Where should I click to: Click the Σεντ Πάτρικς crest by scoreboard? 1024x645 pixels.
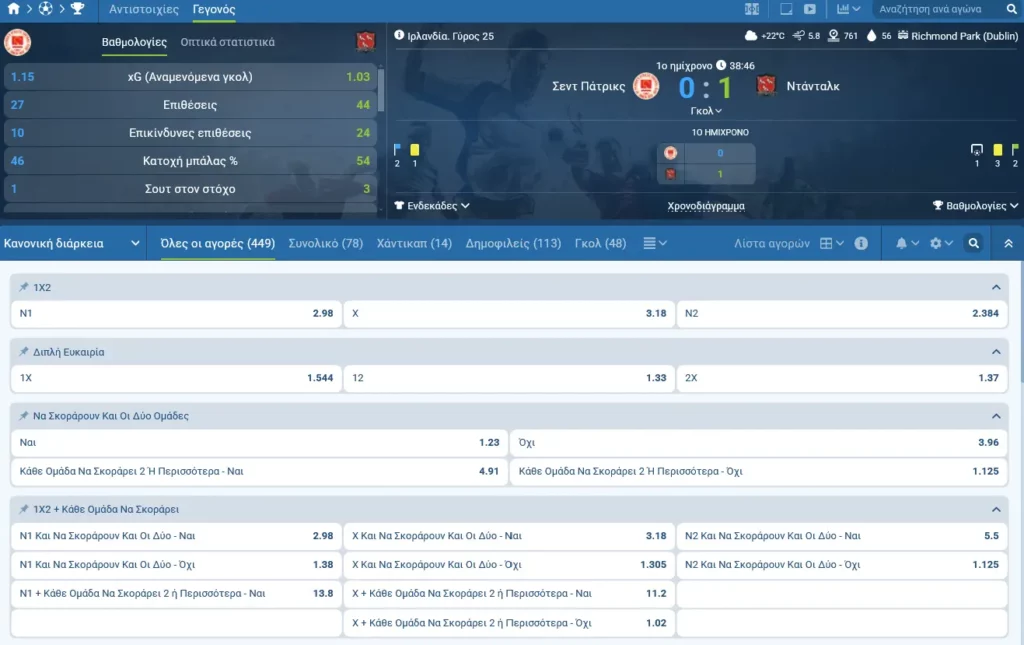click(646, 86)
